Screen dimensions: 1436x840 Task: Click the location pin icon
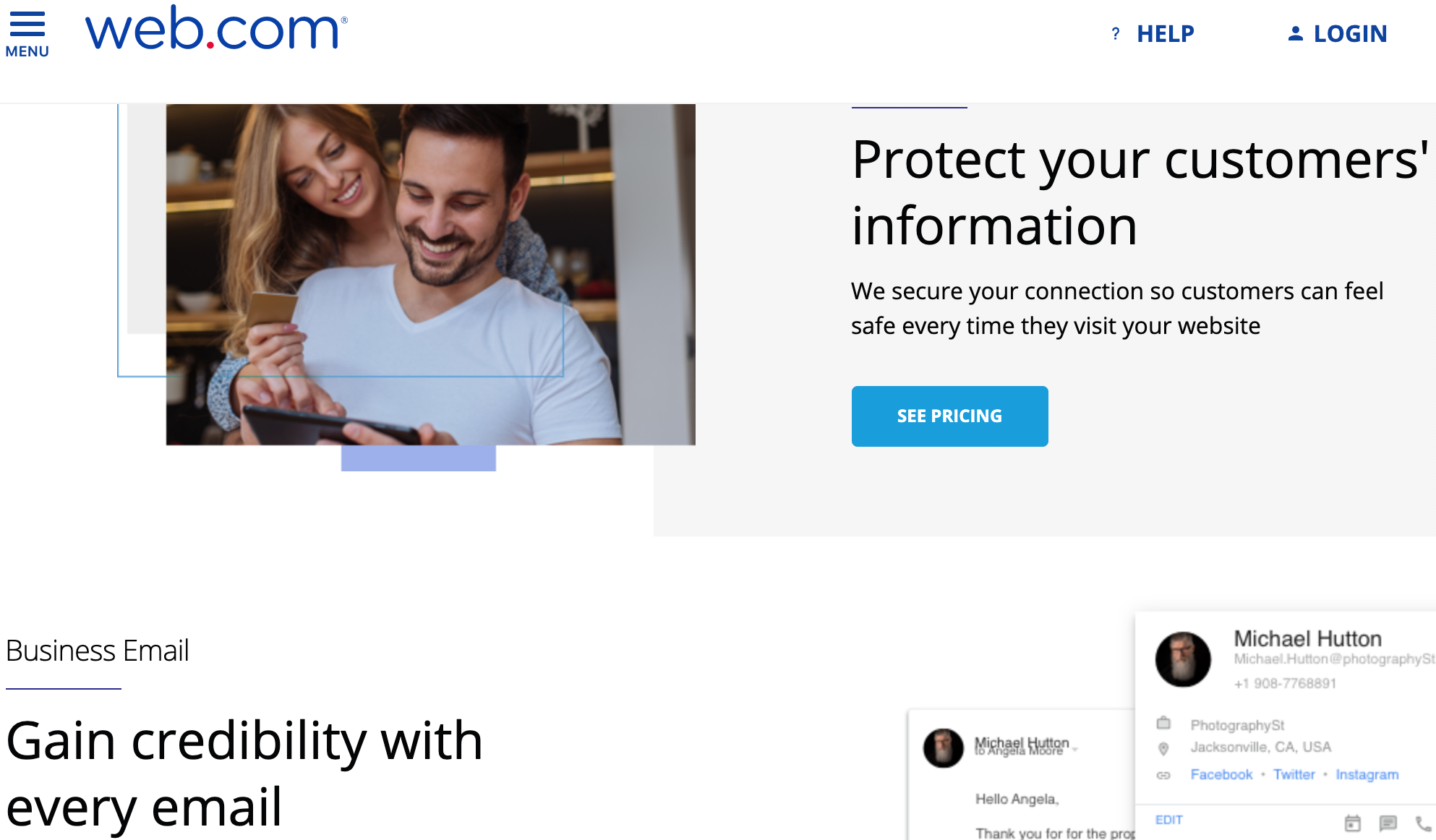1163,748
